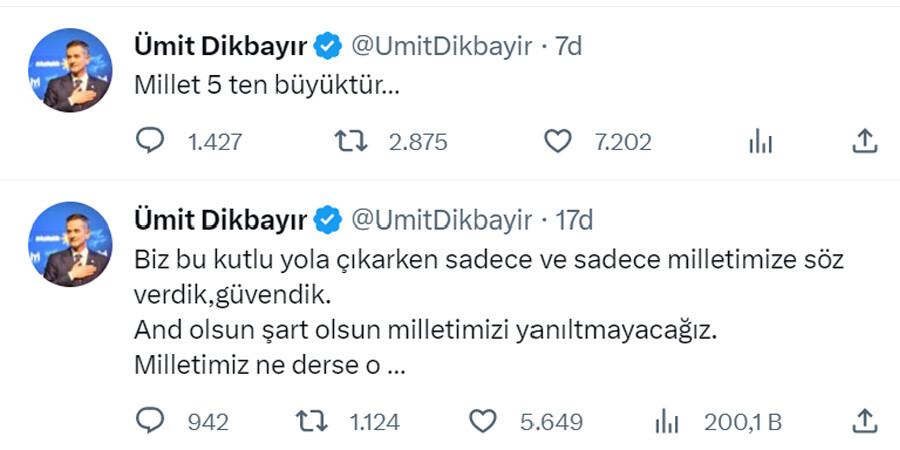Click verified badge on the 17d tweet
Image resolution: width=900 pixels, height=450 pixels.
pos(329,219)
